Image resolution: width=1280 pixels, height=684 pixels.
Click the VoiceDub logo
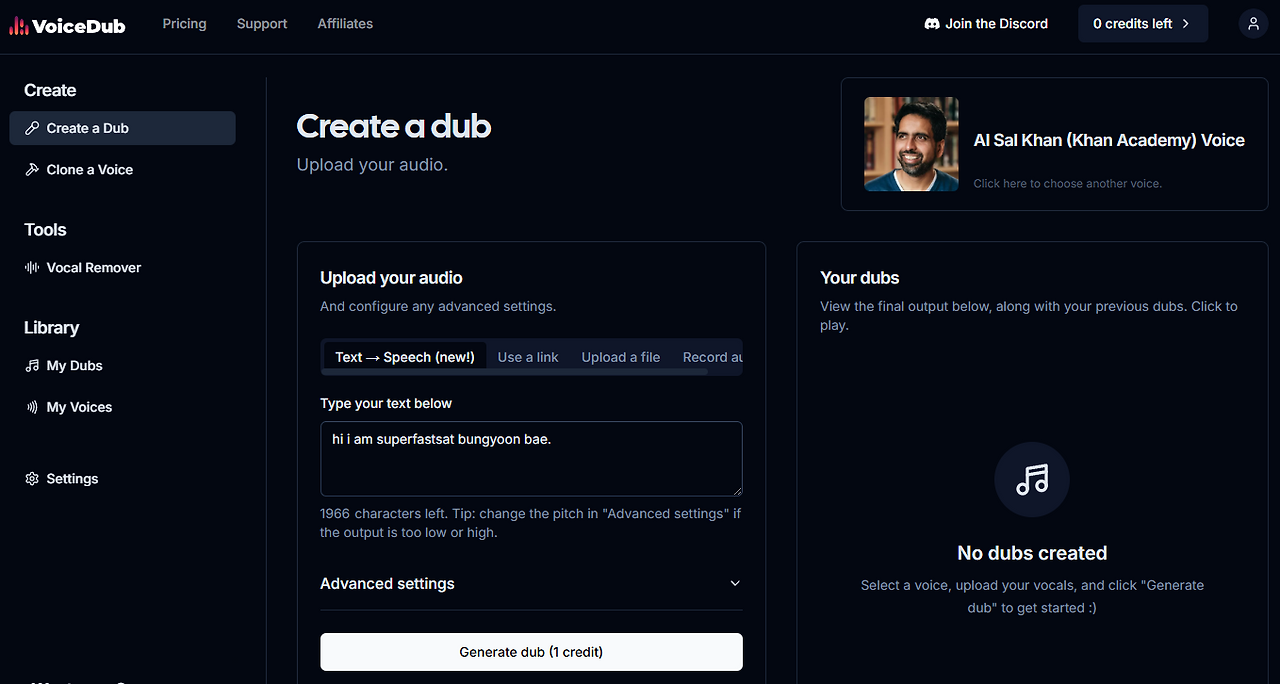67,25
